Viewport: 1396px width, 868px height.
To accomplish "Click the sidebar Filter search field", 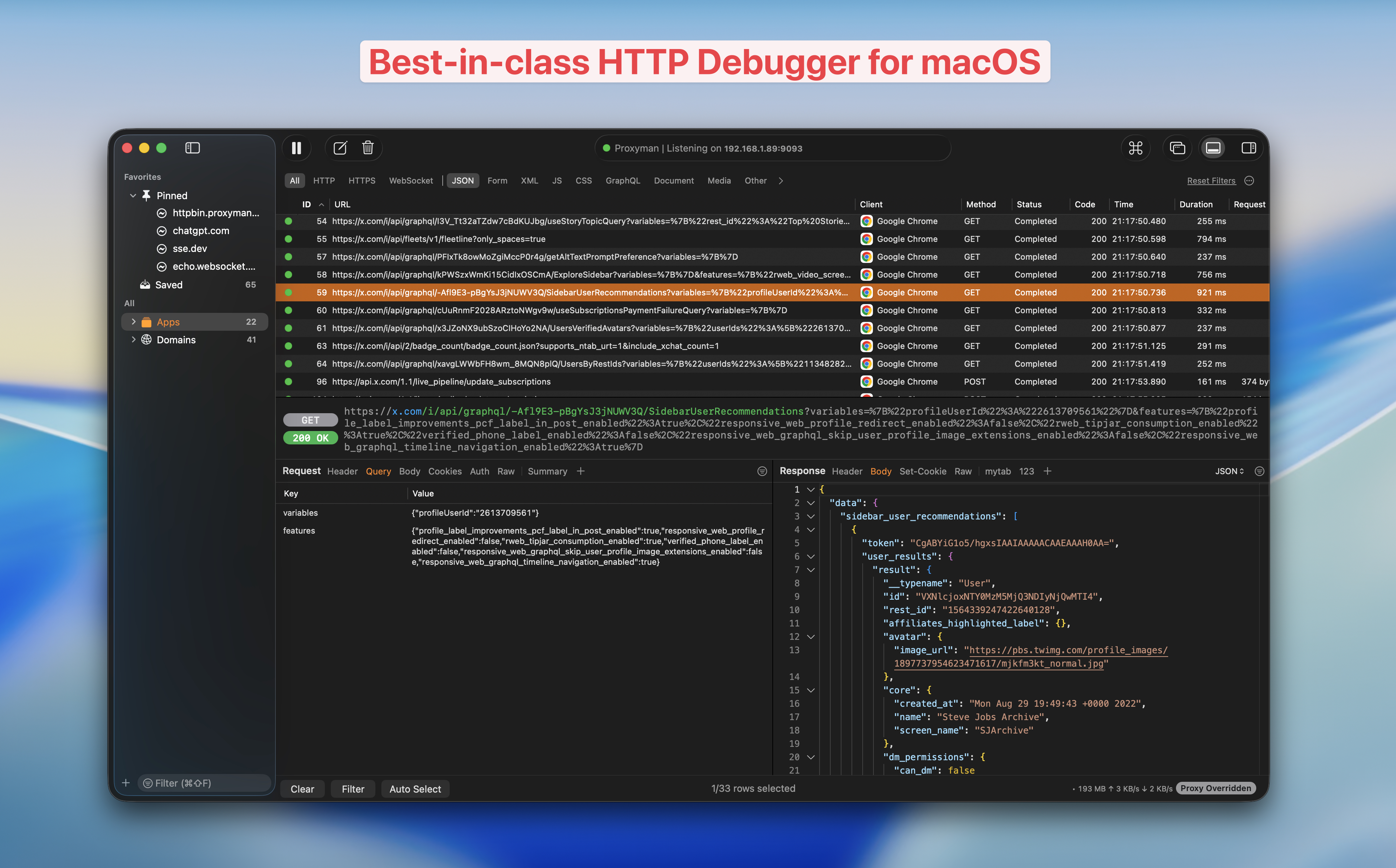I will point(204,783).
